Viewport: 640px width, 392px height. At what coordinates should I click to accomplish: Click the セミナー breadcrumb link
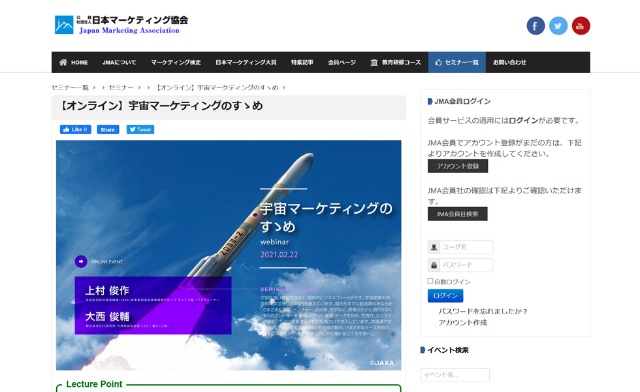pos(121,87)
